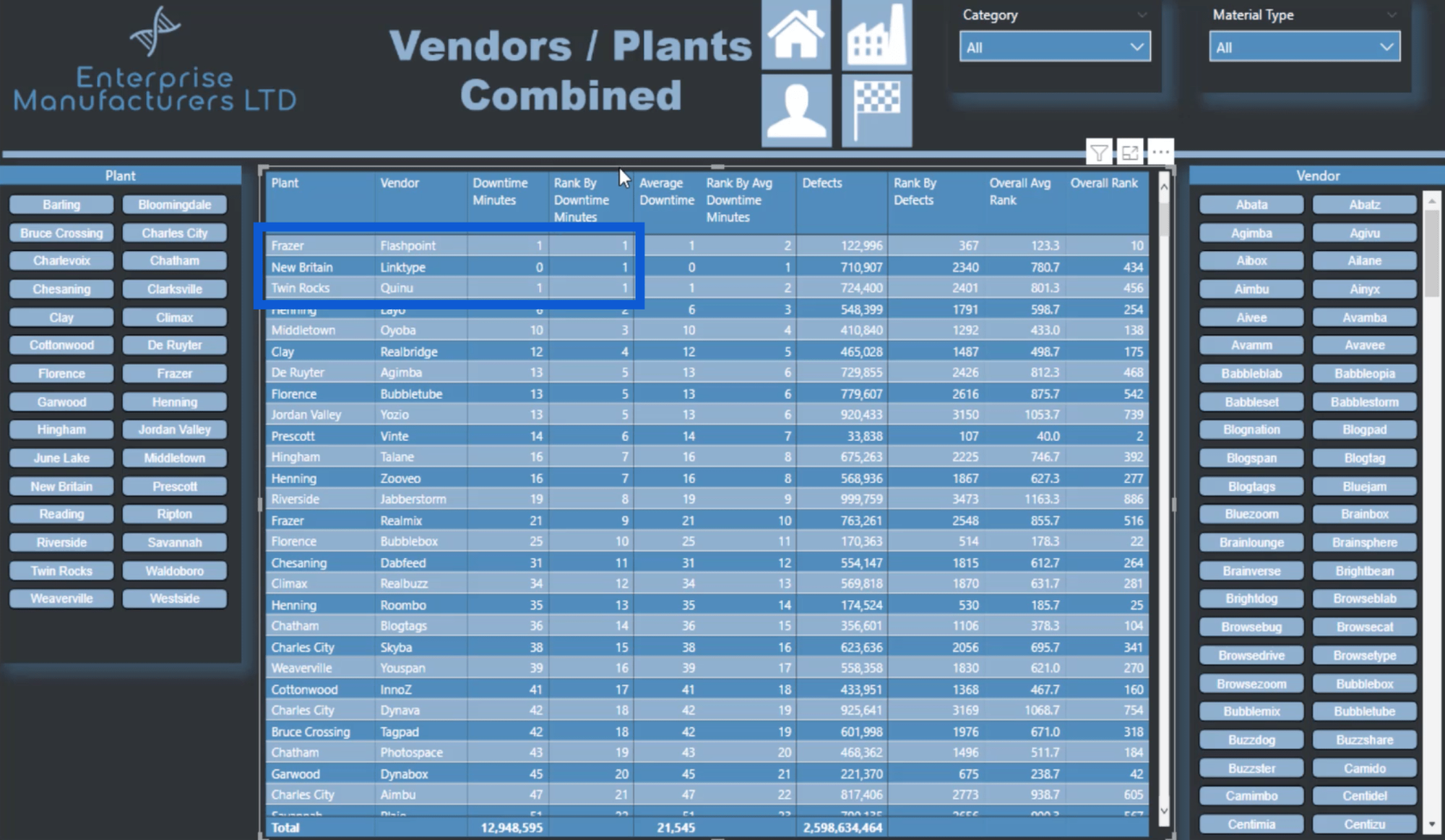Sort by the Defects column header
1445x840 pixels.
point(822,183)
